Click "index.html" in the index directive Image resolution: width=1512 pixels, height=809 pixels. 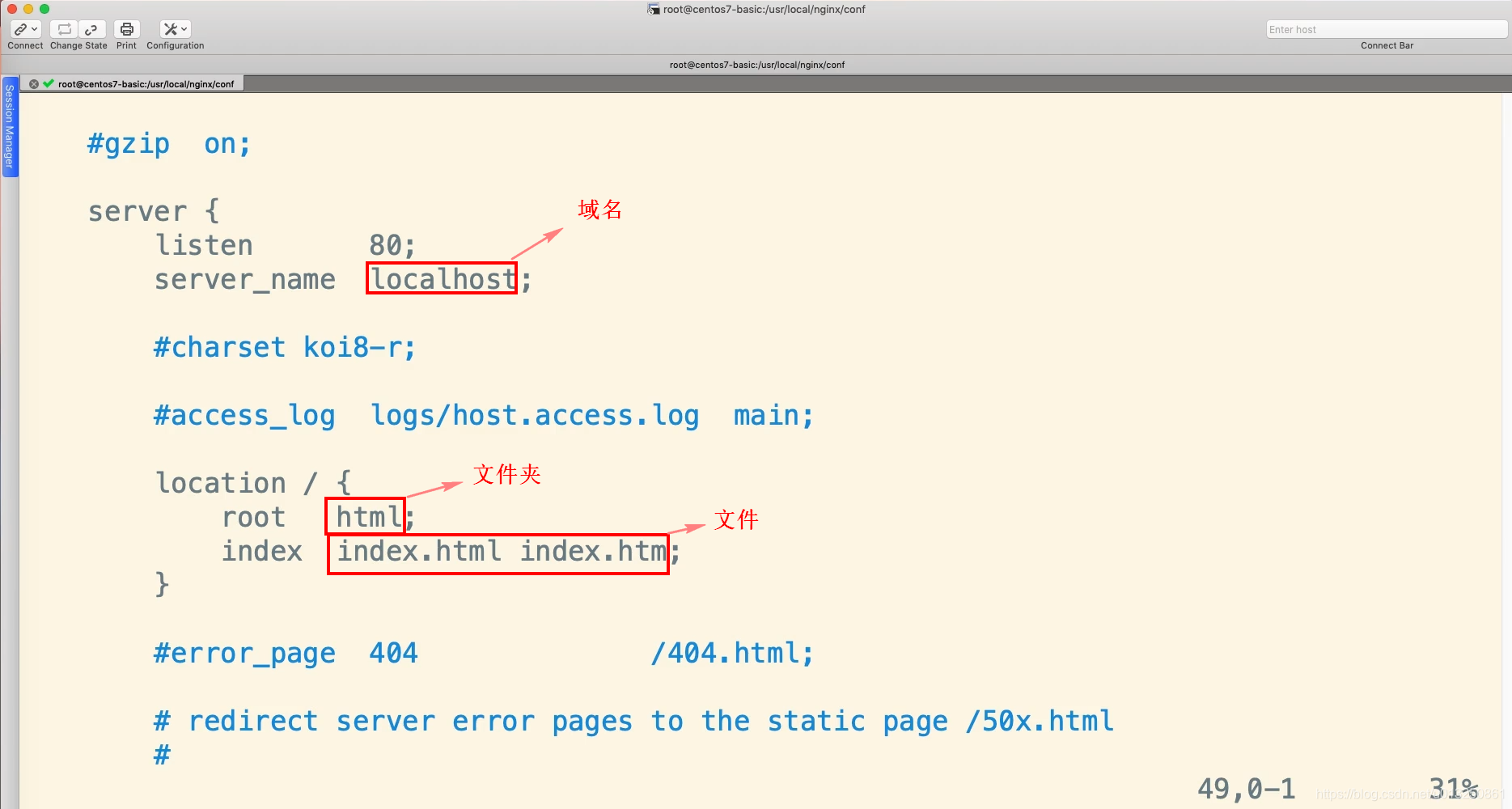(419, 551)
